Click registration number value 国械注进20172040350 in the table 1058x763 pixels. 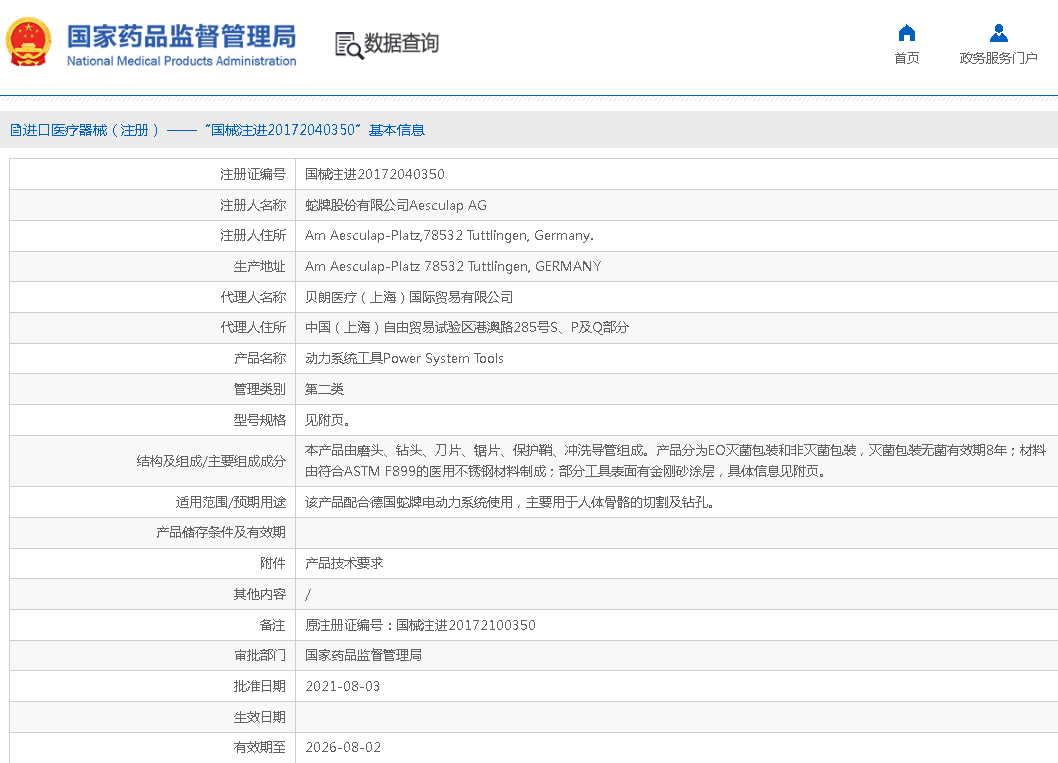click(x=374, y=174)
